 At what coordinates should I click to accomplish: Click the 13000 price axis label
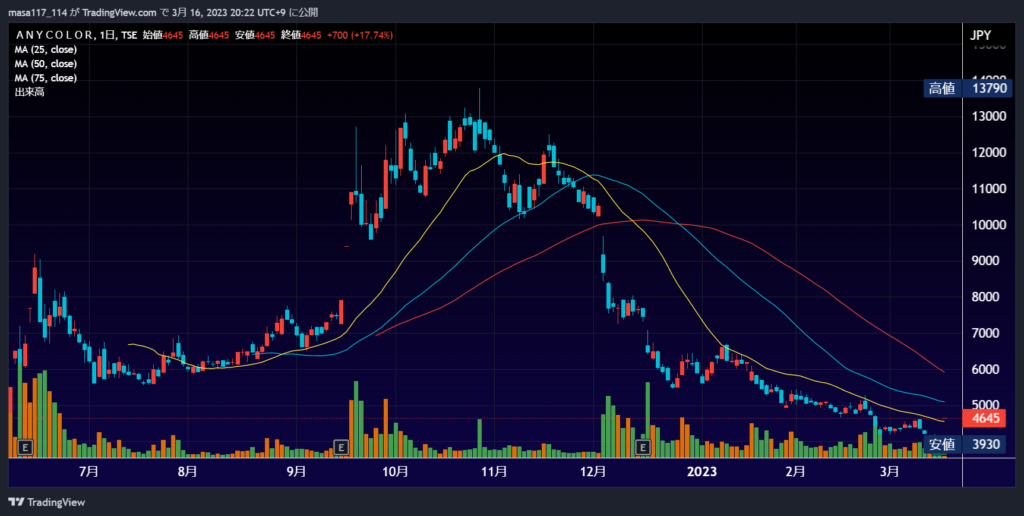(988, 116)
